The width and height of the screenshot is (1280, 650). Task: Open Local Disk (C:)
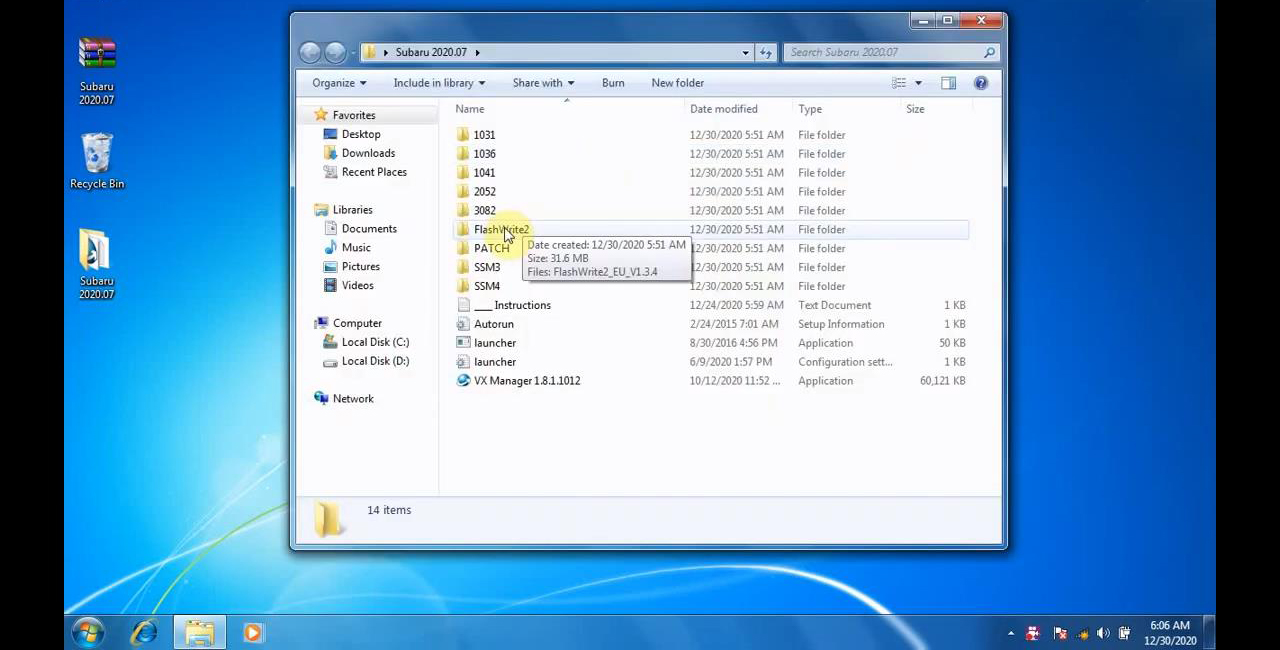click(x=375, y=342)
